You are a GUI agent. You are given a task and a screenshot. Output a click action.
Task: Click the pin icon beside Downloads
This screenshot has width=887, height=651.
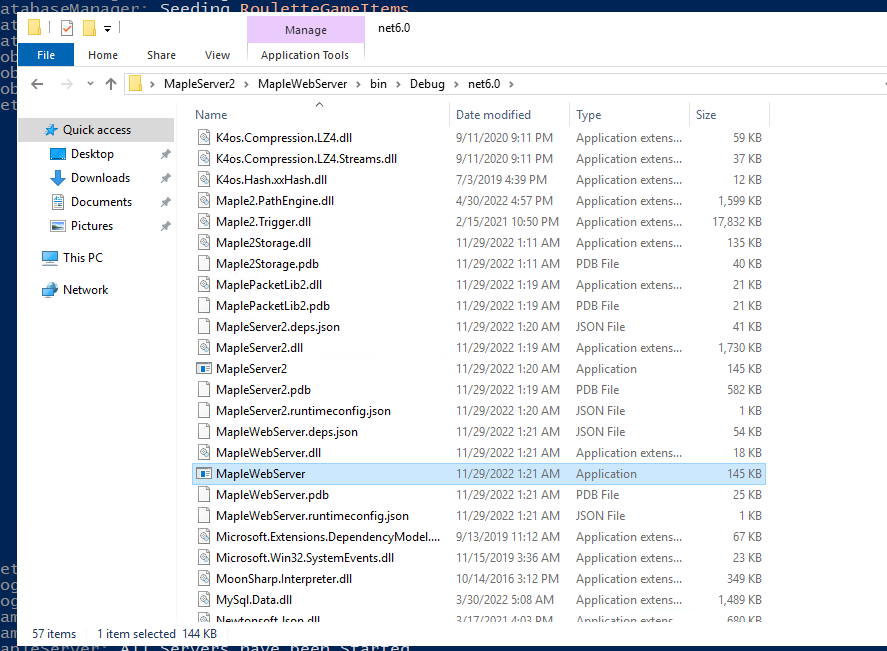tap(165, 178)
